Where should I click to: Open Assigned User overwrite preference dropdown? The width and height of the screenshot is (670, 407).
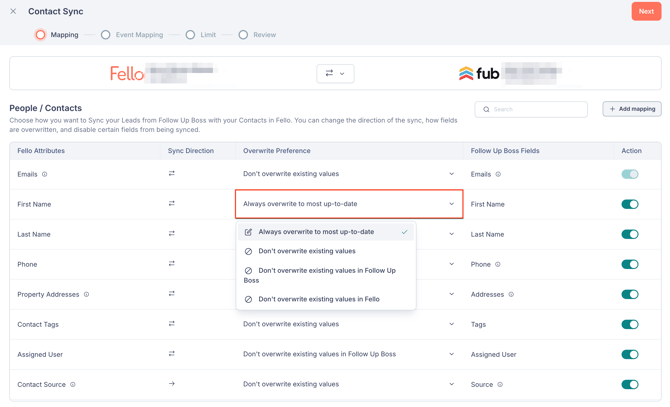point(348,354)
